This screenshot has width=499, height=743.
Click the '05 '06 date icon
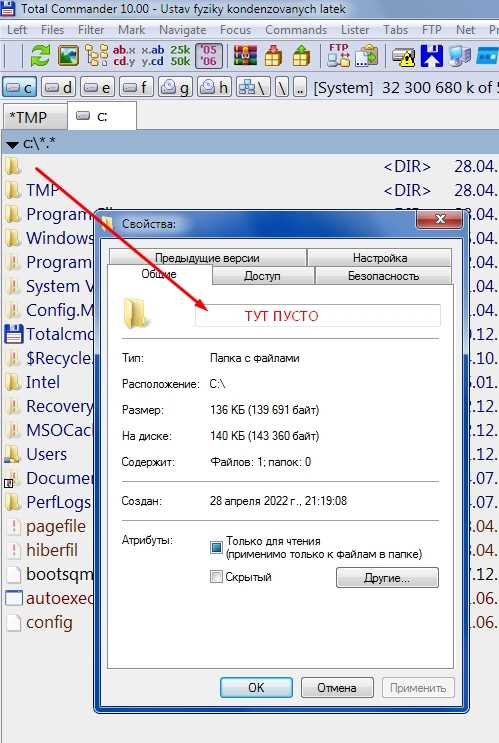pyautogui.click(x=209, y=55)
